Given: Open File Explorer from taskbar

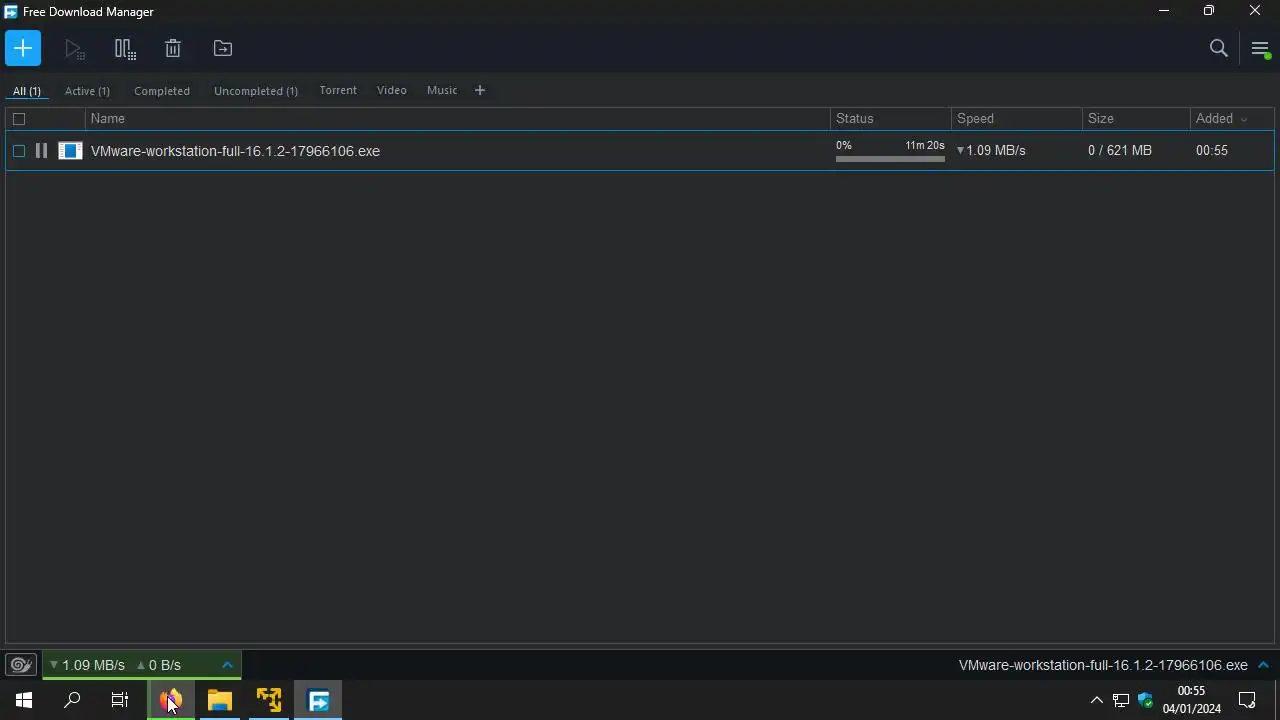Looking at the screenshot, I should pos(220,700).
